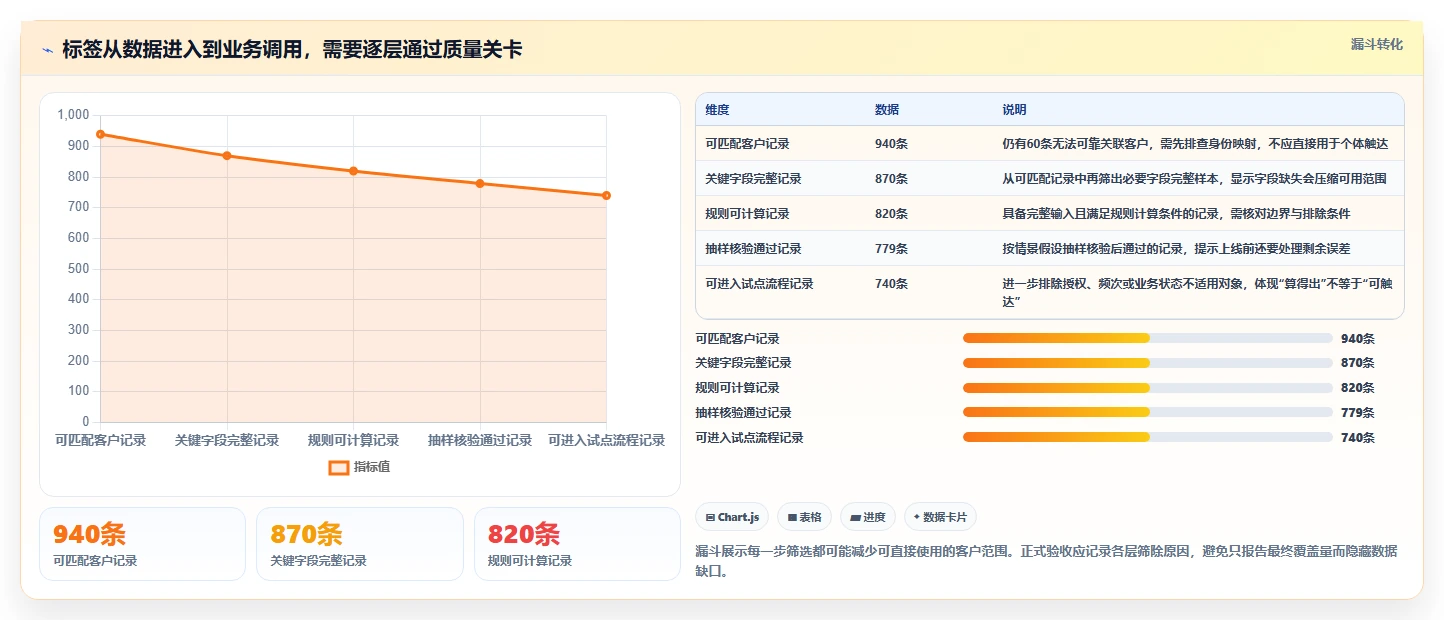
Task: Select table cell 关键字段完整记录
Action: (753, 179)
